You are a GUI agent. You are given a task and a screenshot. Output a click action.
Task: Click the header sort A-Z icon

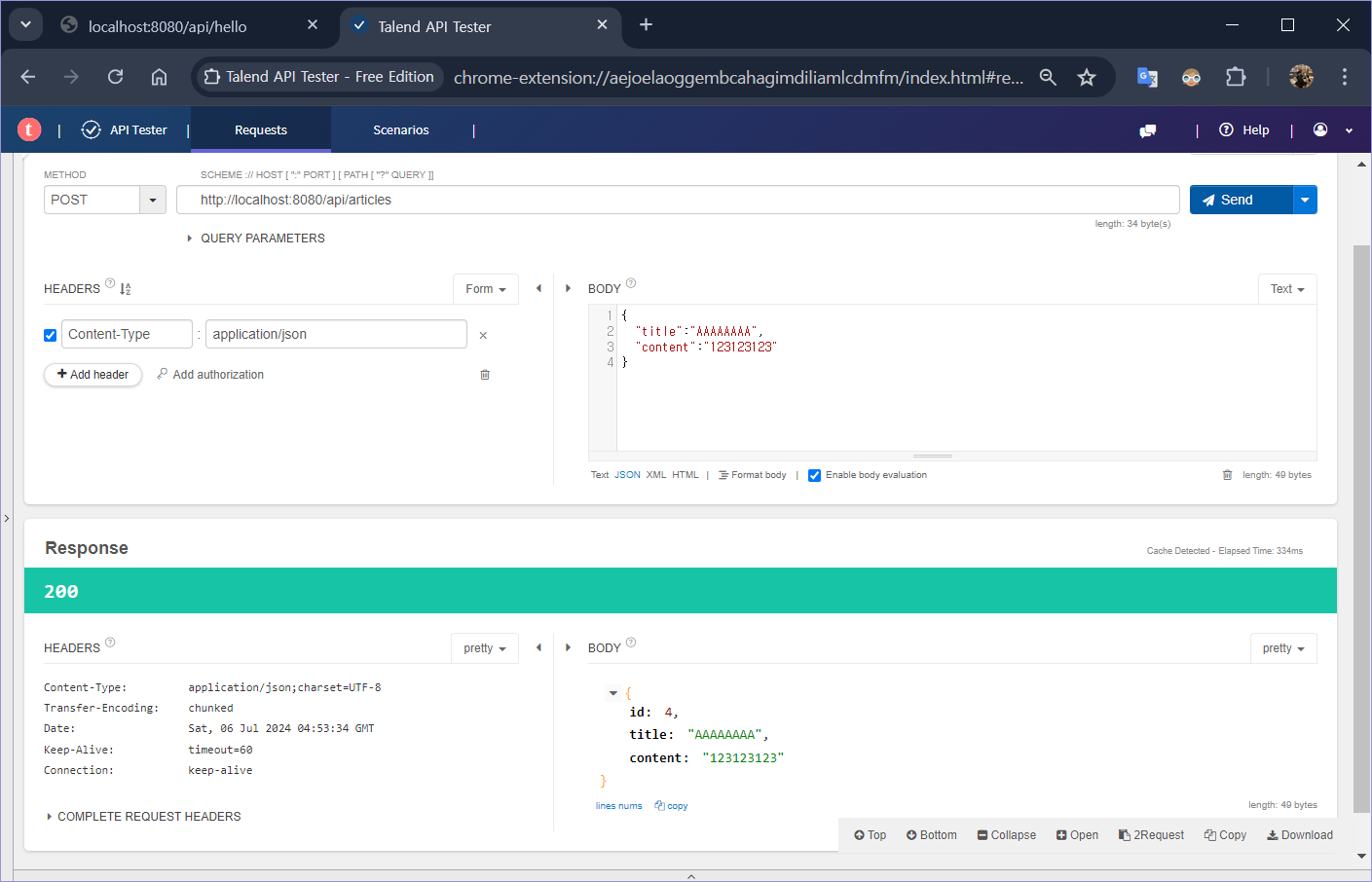(x=126, y=289)
